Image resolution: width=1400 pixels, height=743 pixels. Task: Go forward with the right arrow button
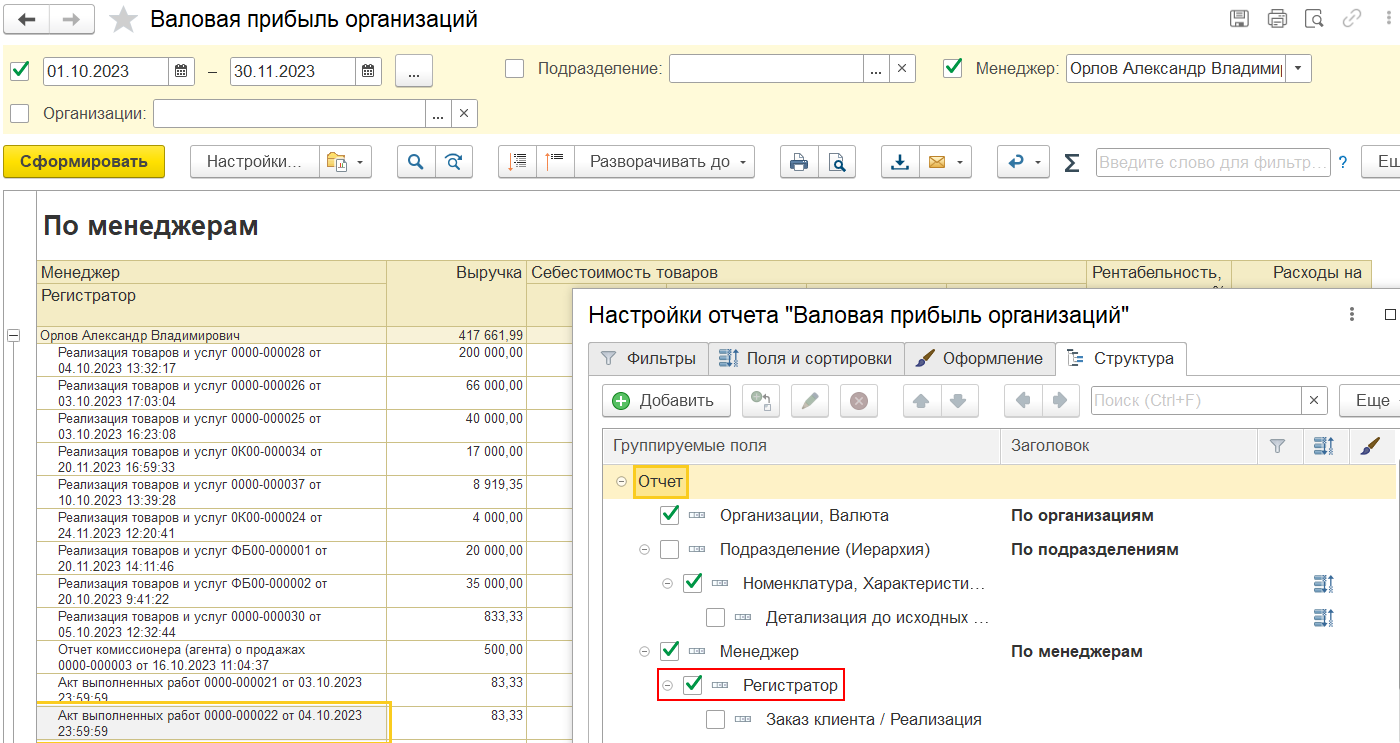click(x=72, y=19)
